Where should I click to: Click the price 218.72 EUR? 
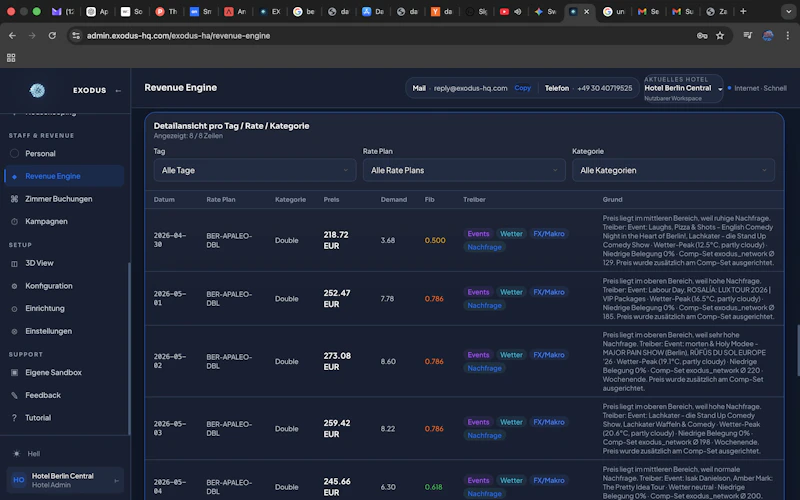point(336,240)
